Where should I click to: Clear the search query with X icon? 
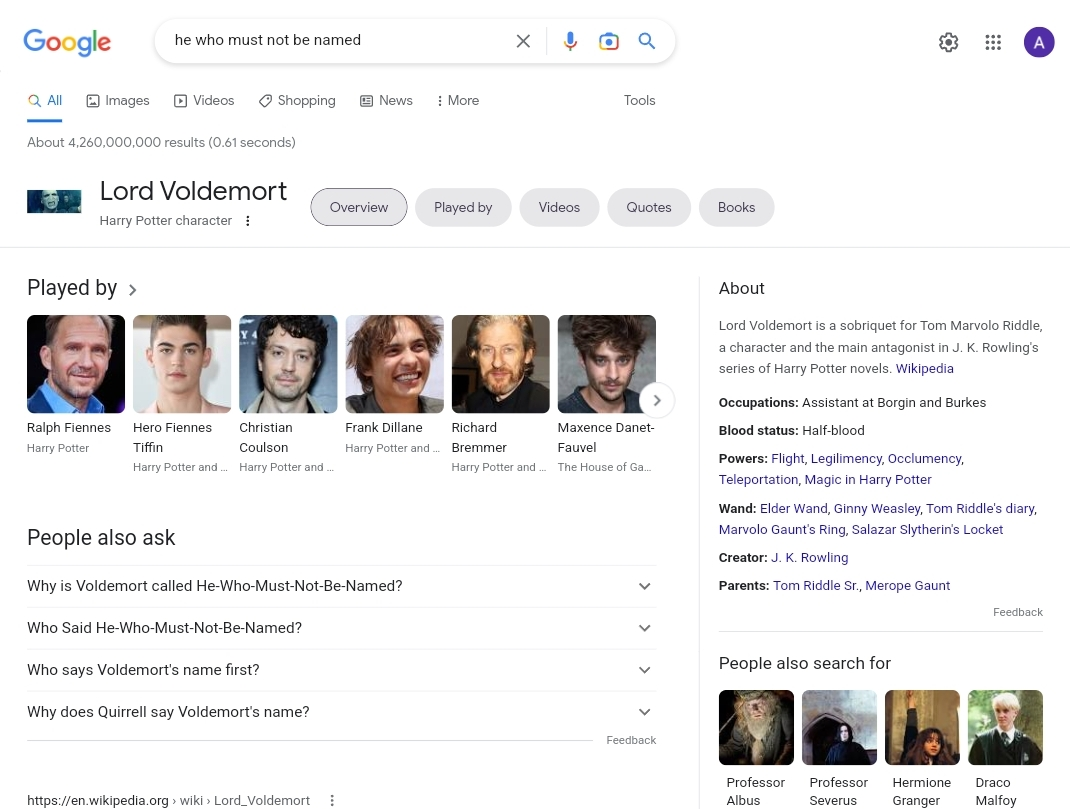click(x=523, y=41)
